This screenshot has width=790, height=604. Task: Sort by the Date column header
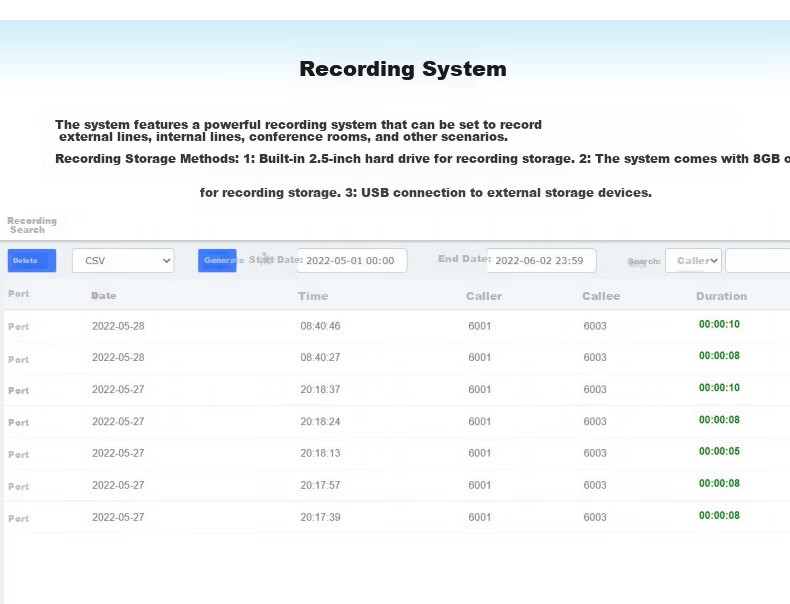tap(104, 296)
